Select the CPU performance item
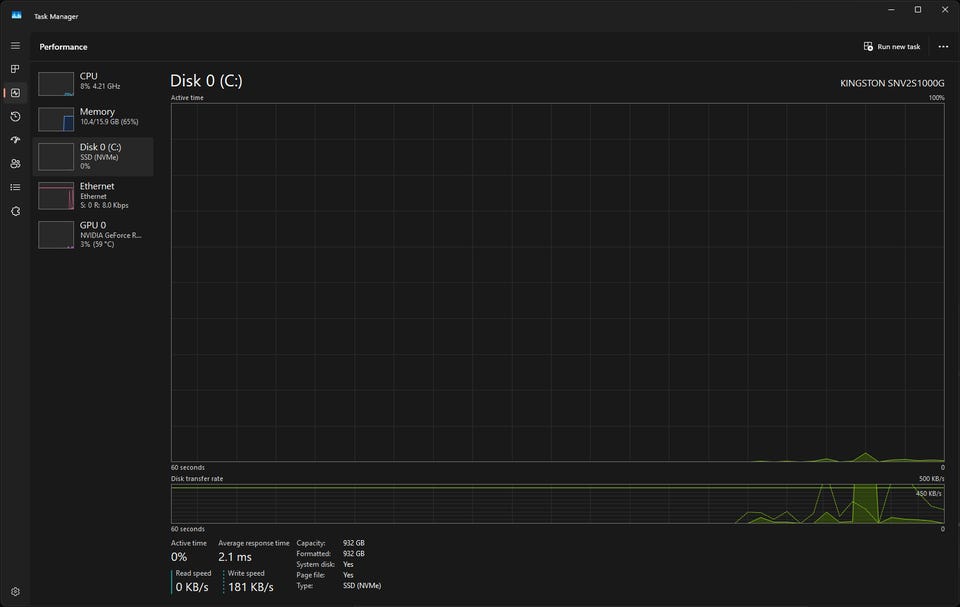960x607 pixels. [x=93, y=83]
